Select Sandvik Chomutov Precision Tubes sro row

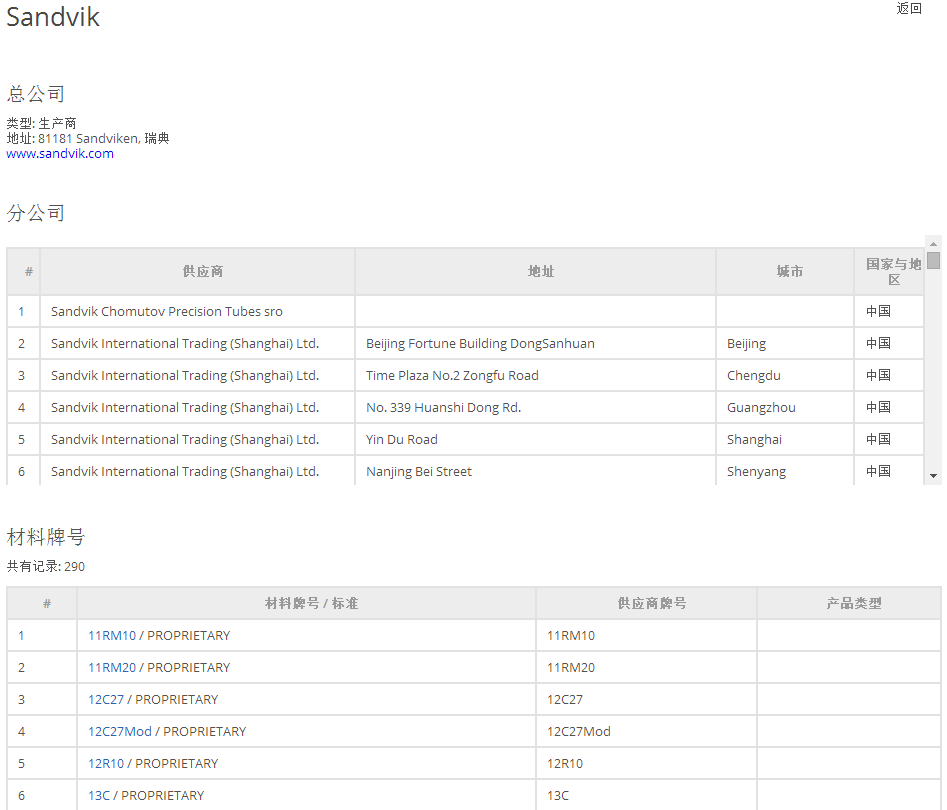pos(167,311)
